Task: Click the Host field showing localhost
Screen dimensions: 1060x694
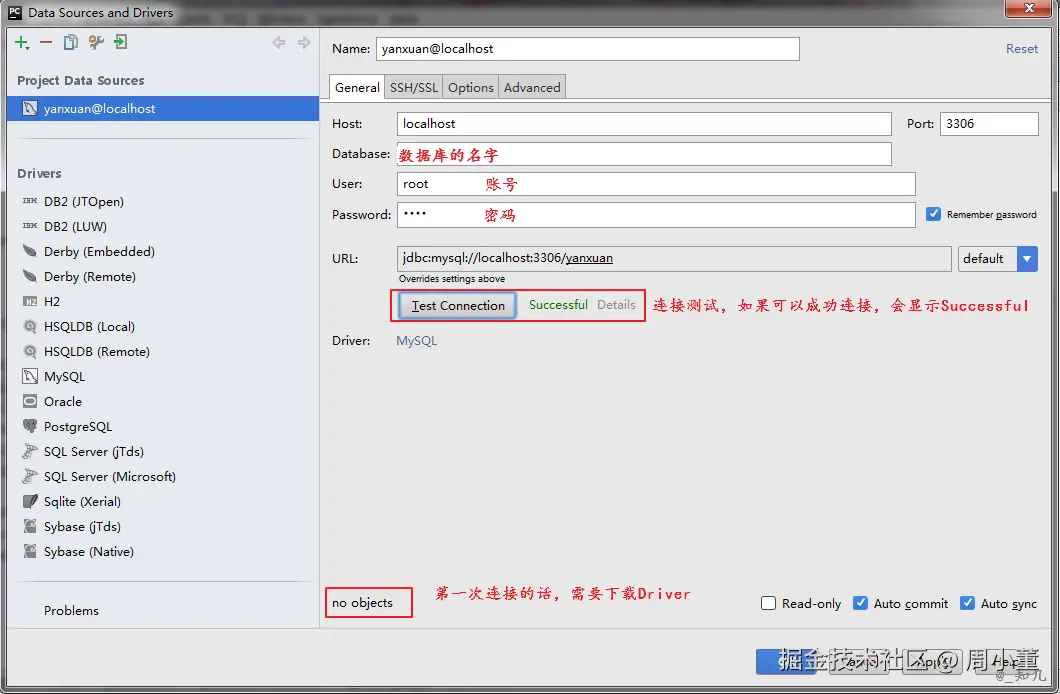Action: click(x=644, y=124)
